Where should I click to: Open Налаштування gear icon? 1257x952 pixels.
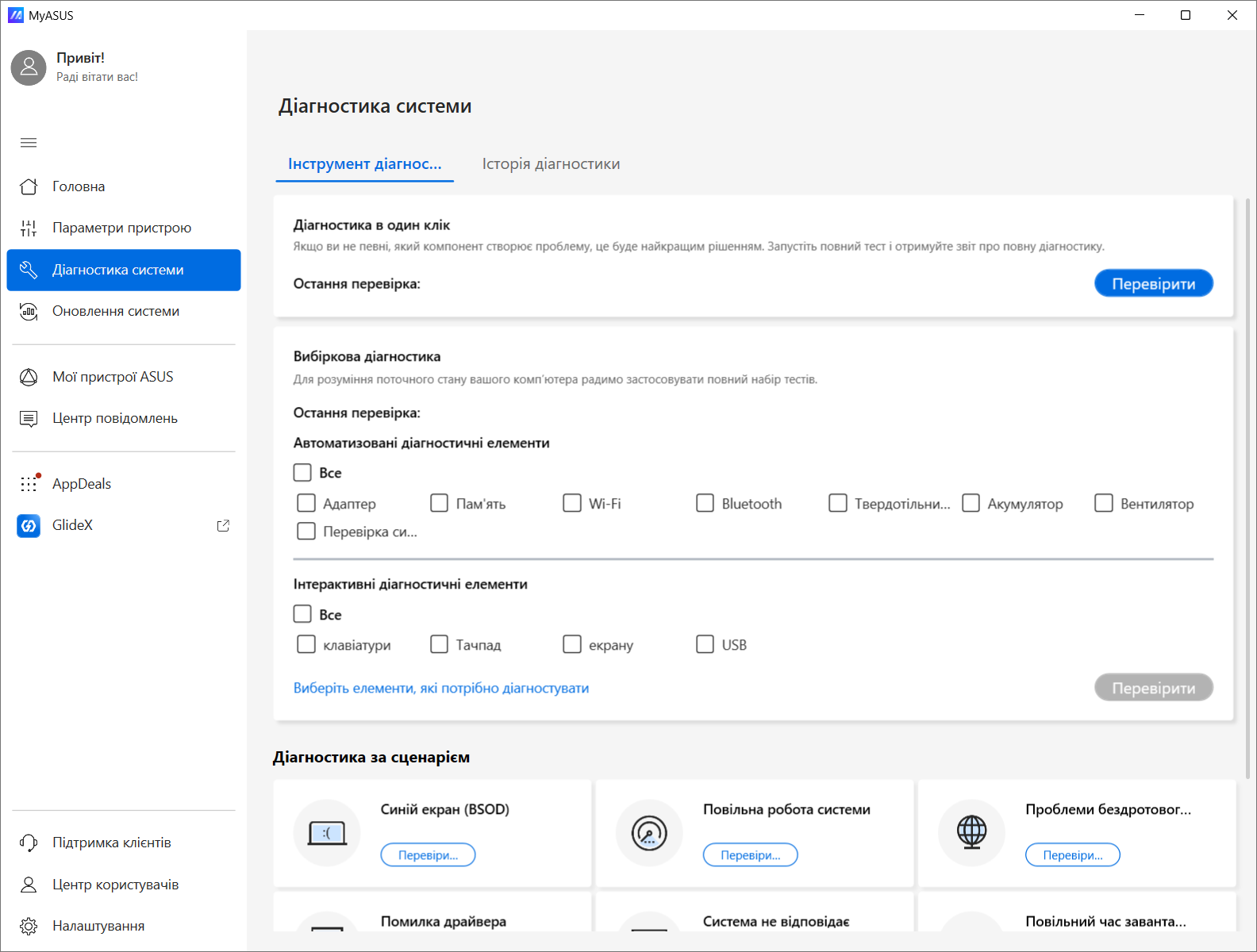click(29, 926)
